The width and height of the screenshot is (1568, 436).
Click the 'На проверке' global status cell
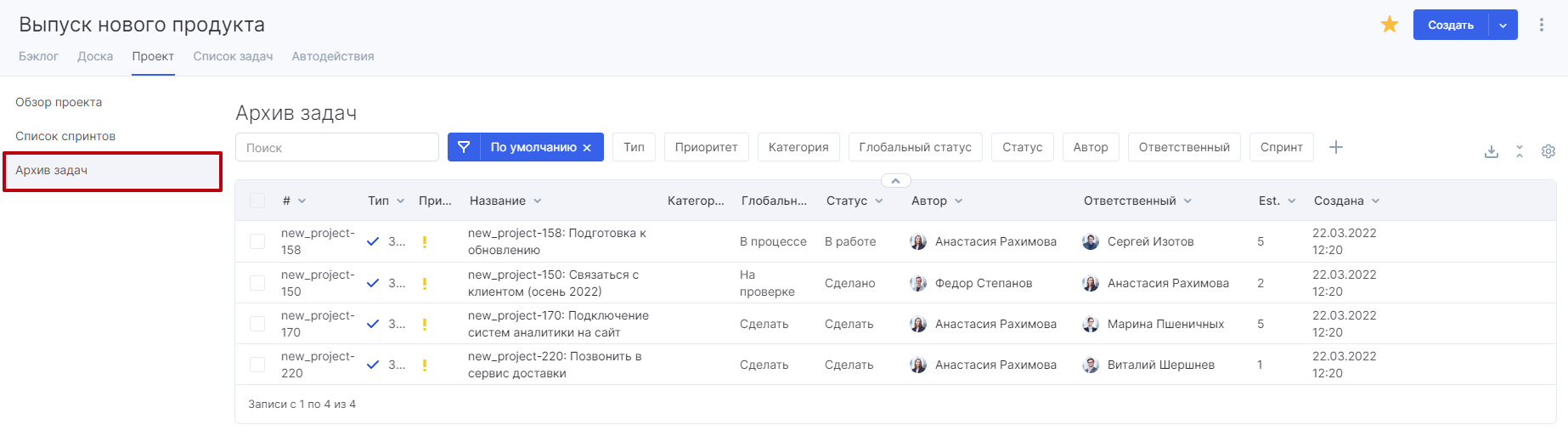[x=767, y=283]
